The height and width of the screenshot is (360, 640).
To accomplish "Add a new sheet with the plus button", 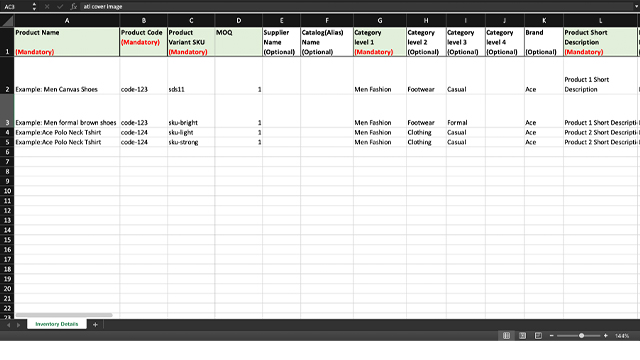I will [95, 324].
